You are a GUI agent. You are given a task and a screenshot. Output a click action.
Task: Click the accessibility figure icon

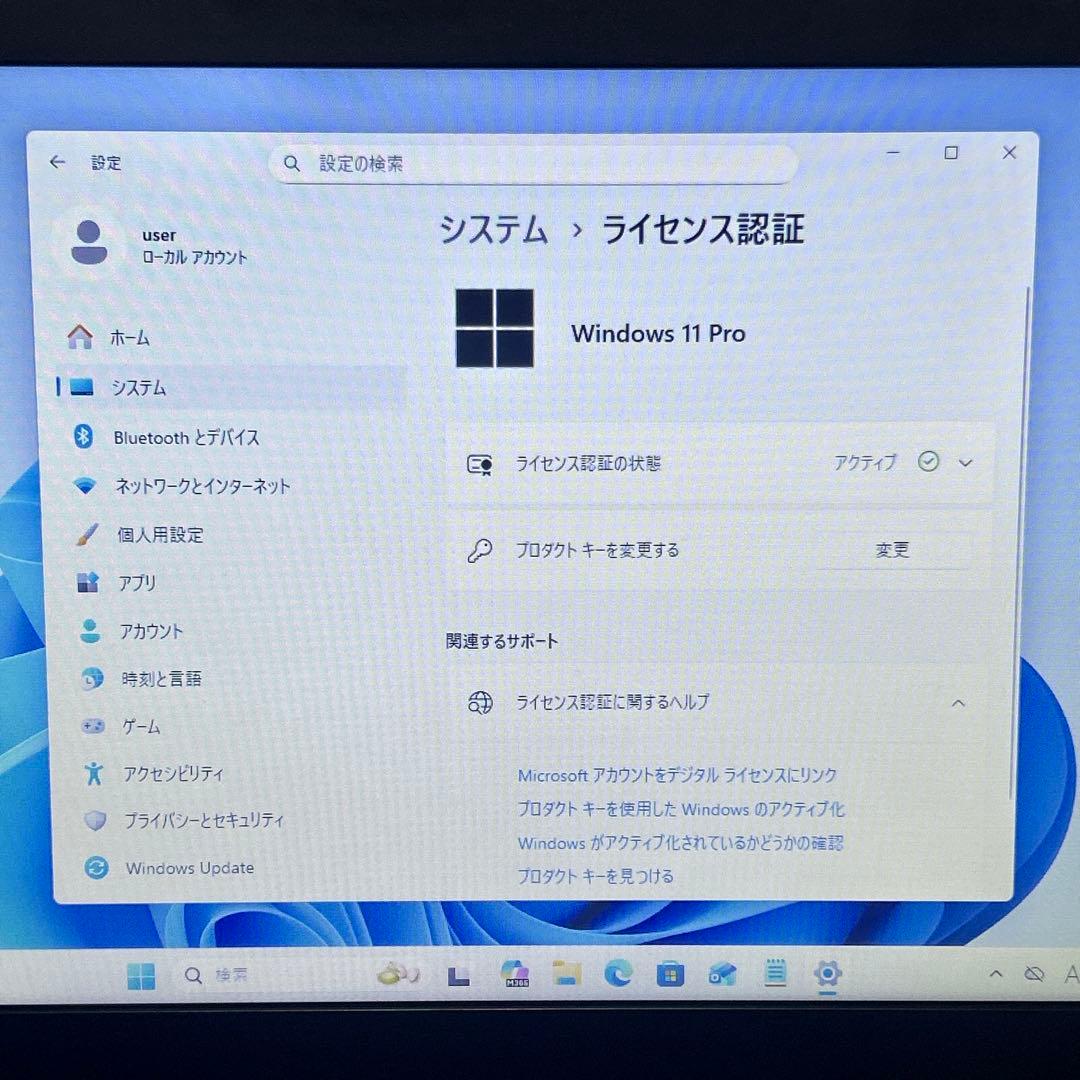(x=94, y=773)
